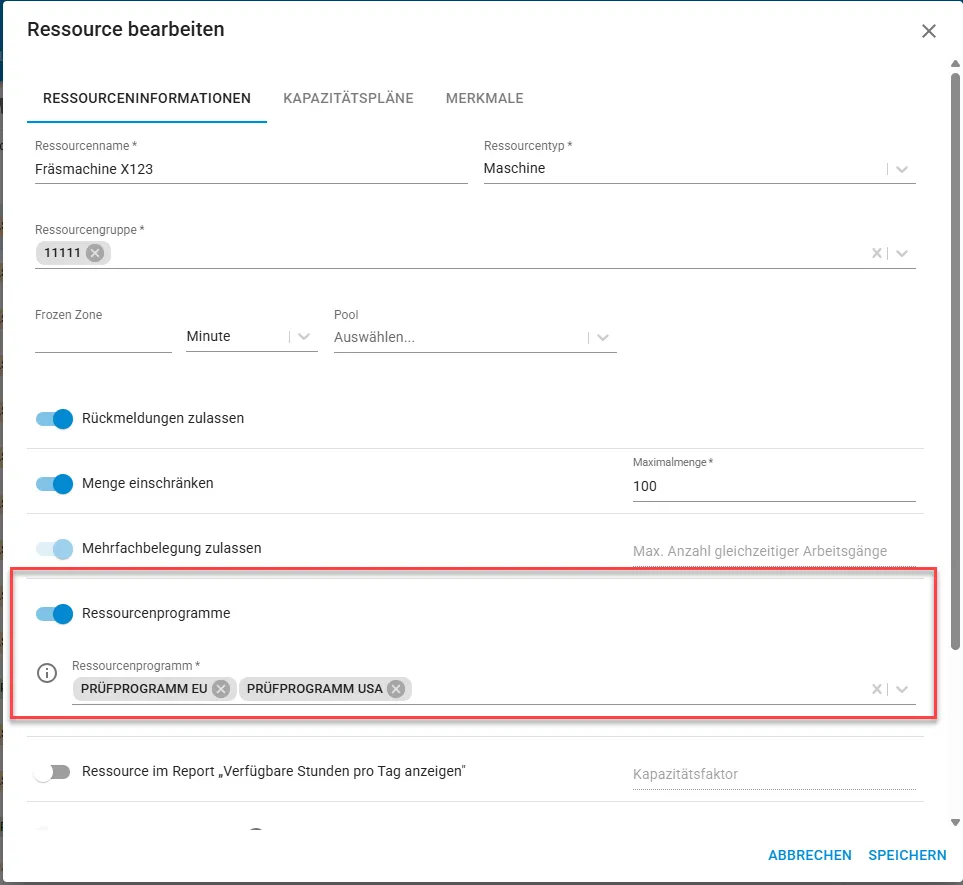963x885 pixels.
Task: Click the Kapazitätsfaktor field
Action: (x=774, y=774)
